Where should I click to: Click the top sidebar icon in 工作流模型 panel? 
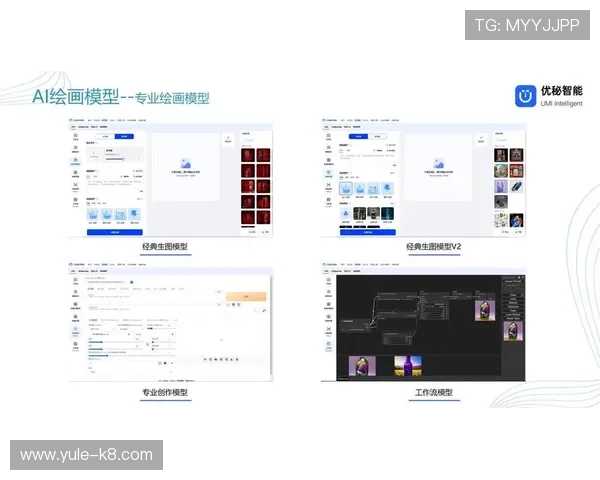[329, 283]
